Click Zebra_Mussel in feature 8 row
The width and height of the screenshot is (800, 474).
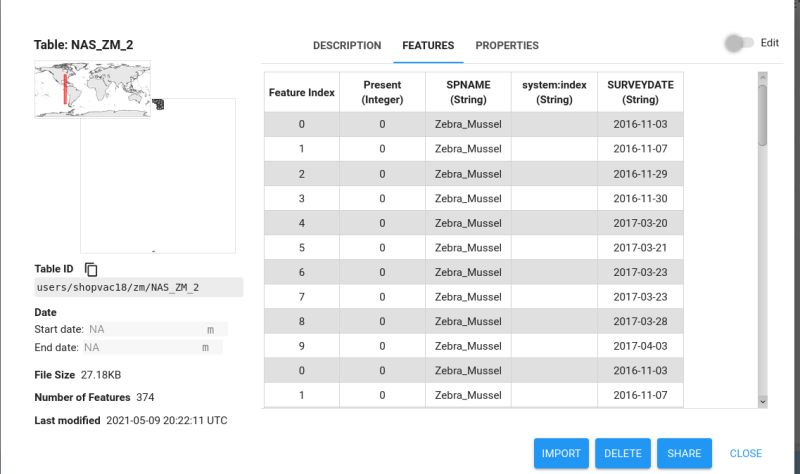pos(468,321)
